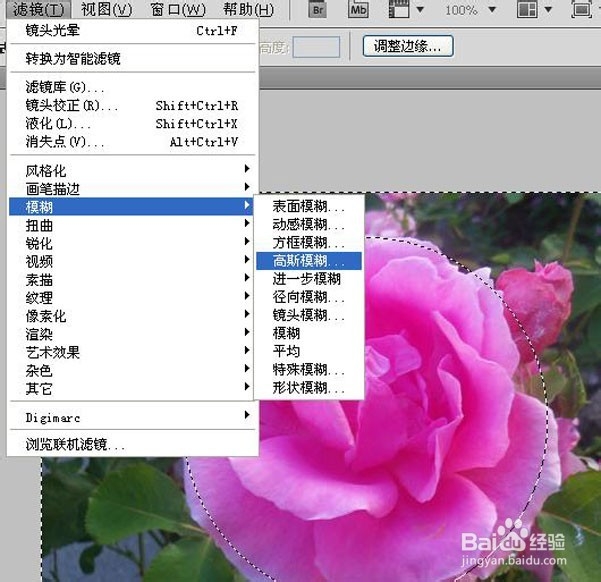The height and width of the screenshot is (582, 601).
Task: Choose 动感模糊... blur filter
Action: [309, 224]
